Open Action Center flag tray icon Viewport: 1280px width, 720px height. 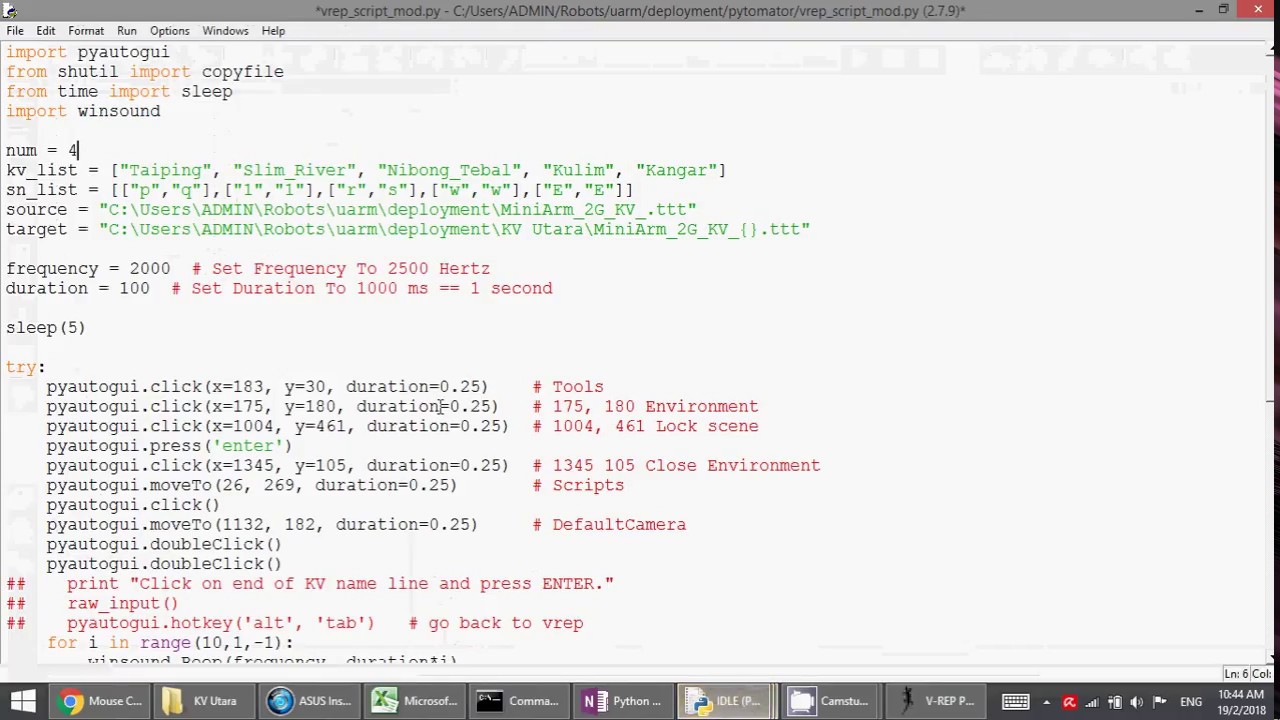pyautogui.click(x=1161, y=702)
